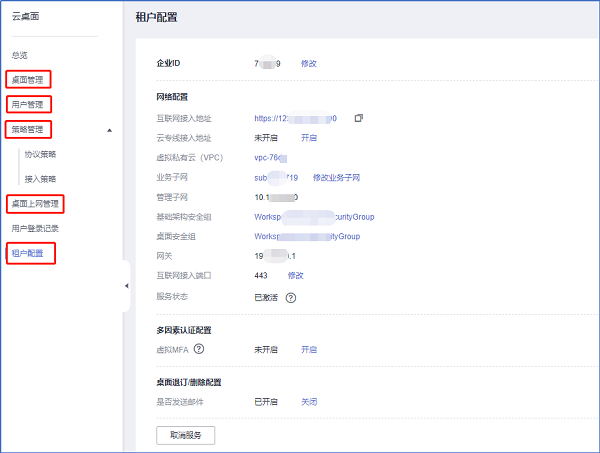Turn on 虚拟MFA with 开启
Screen dimensions: 600x453
click(309, 349)
